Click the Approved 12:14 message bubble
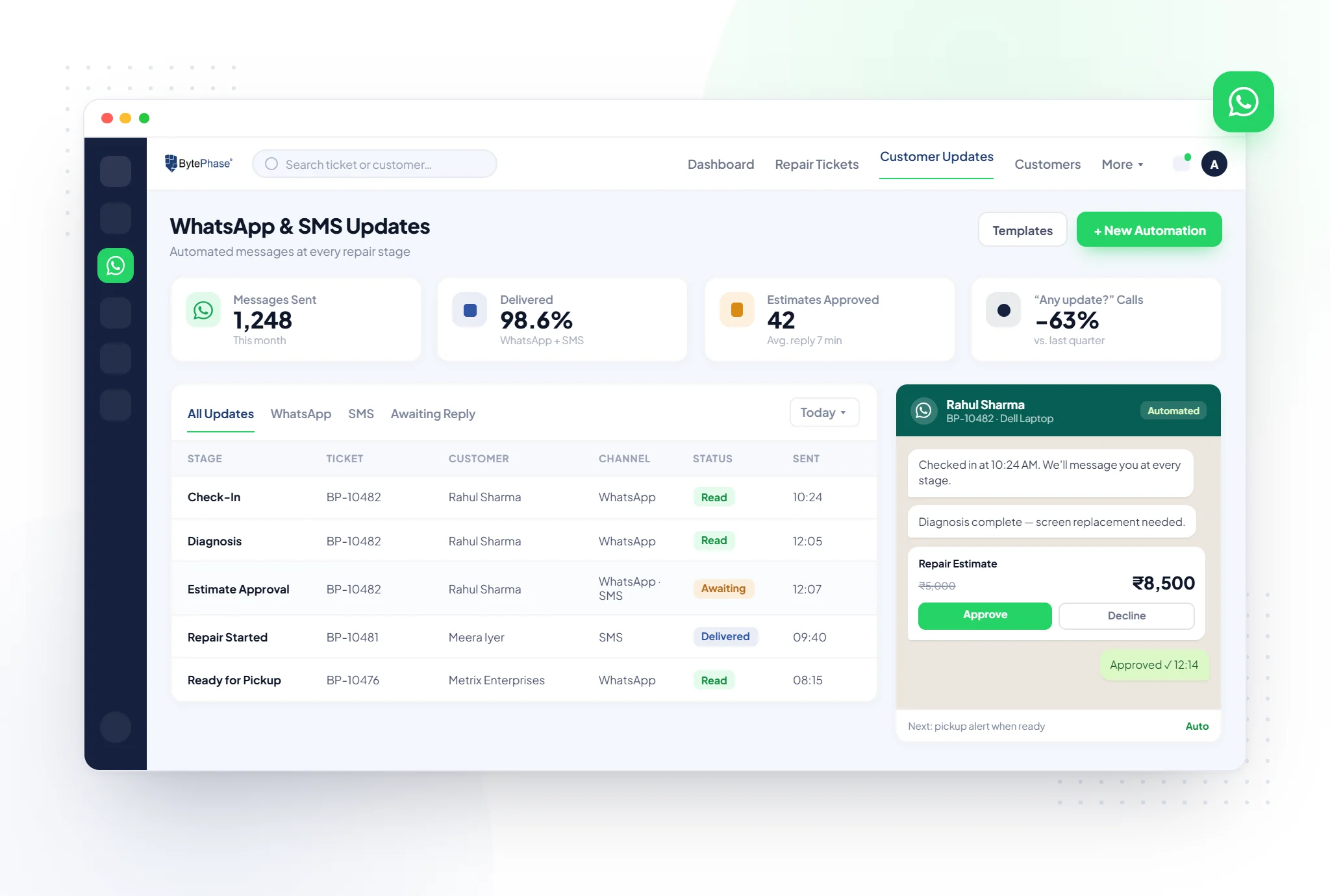This screenshot has width=1330, height=896. [1154, 665]
